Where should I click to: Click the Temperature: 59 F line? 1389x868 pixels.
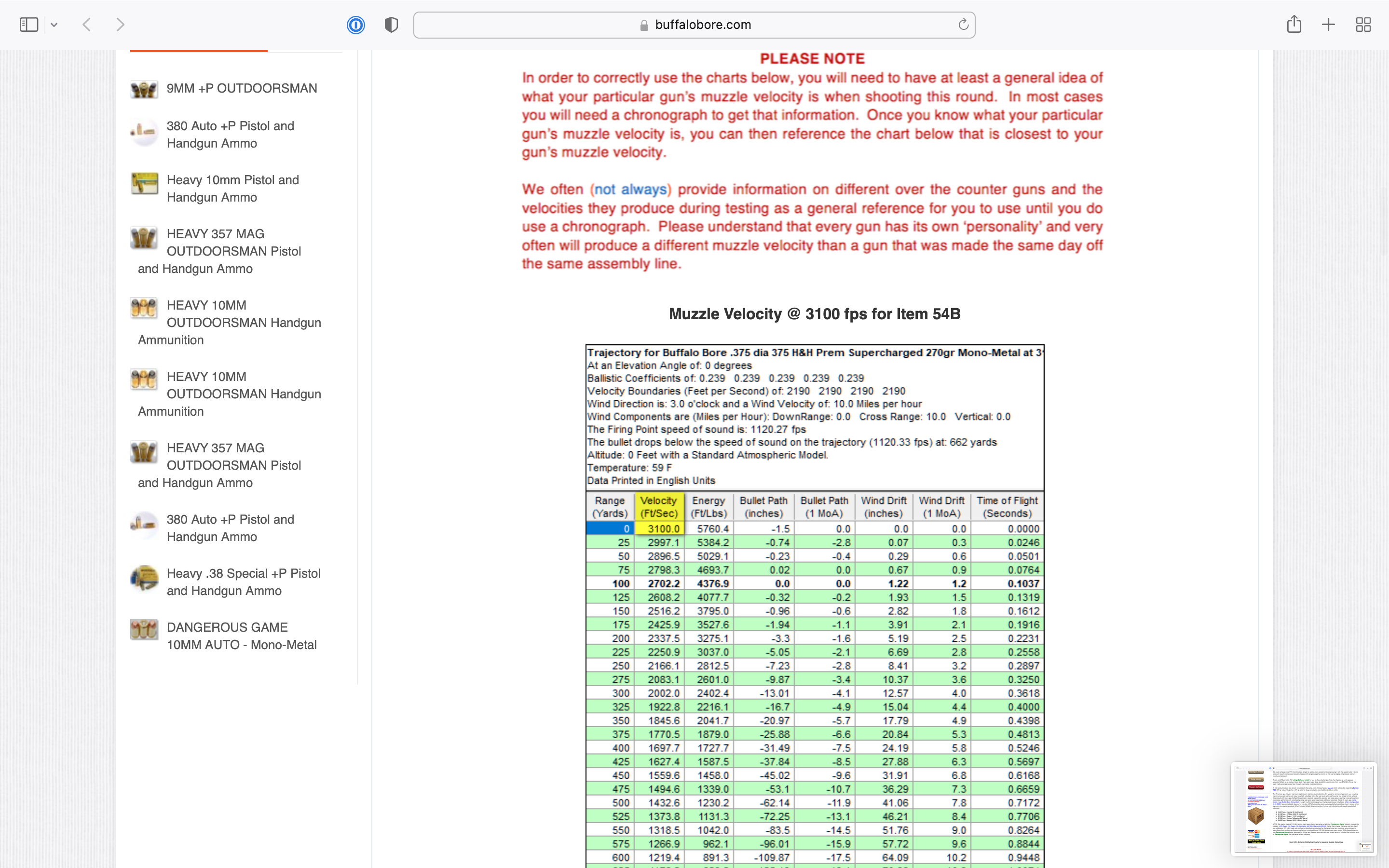point(630,468)
